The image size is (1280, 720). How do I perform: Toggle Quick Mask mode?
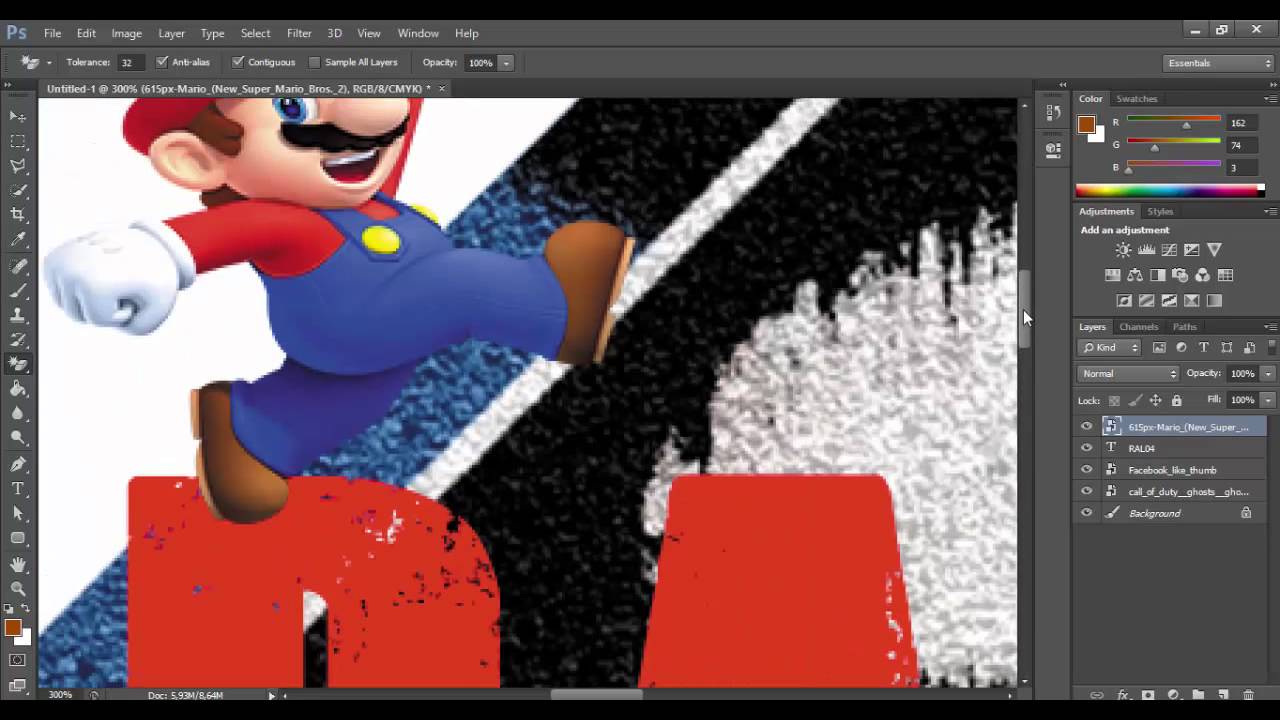pos(18,660)
